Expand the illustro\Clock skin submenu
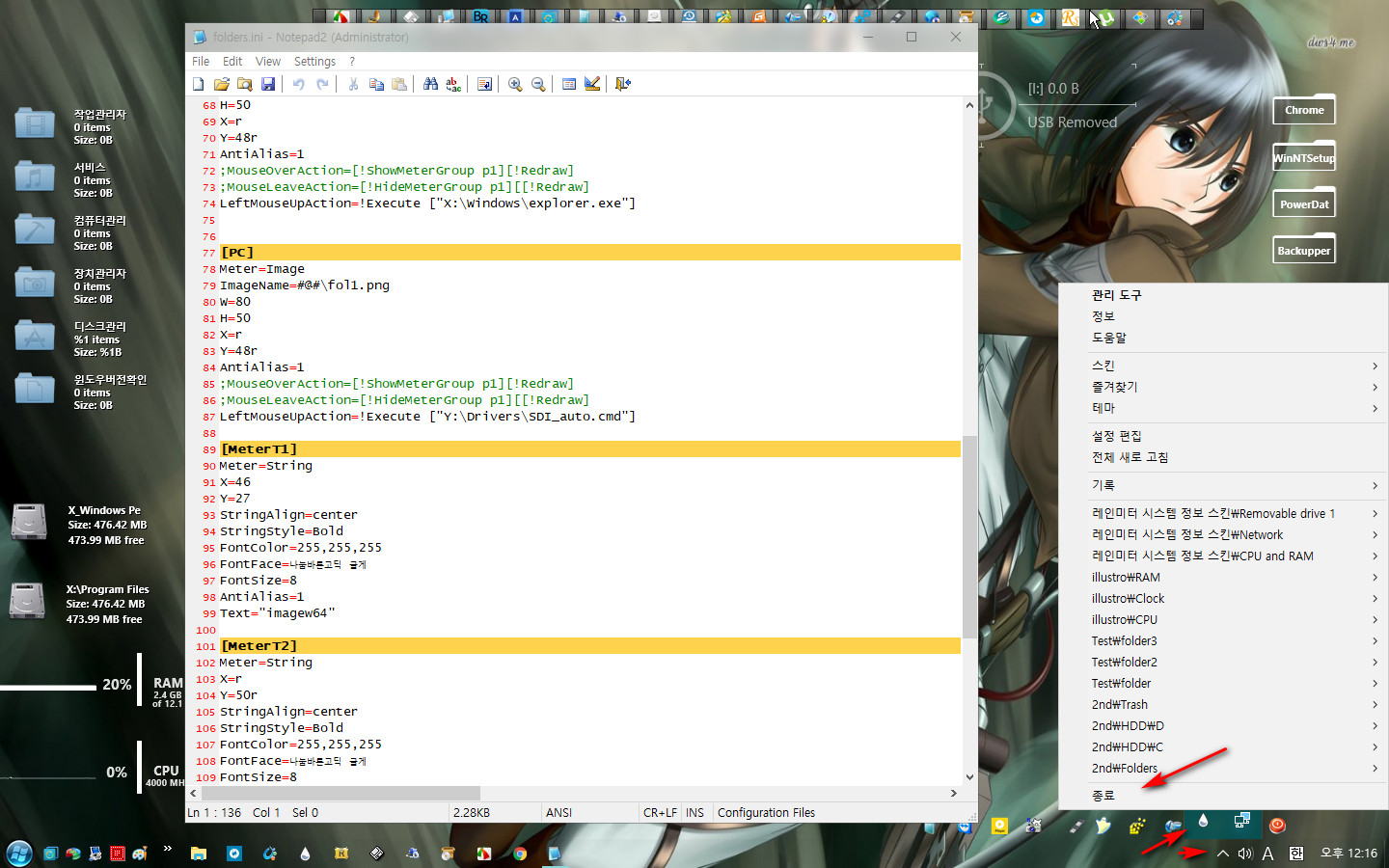This screenshot has width=1389, height=868. tap(1223, 598)
